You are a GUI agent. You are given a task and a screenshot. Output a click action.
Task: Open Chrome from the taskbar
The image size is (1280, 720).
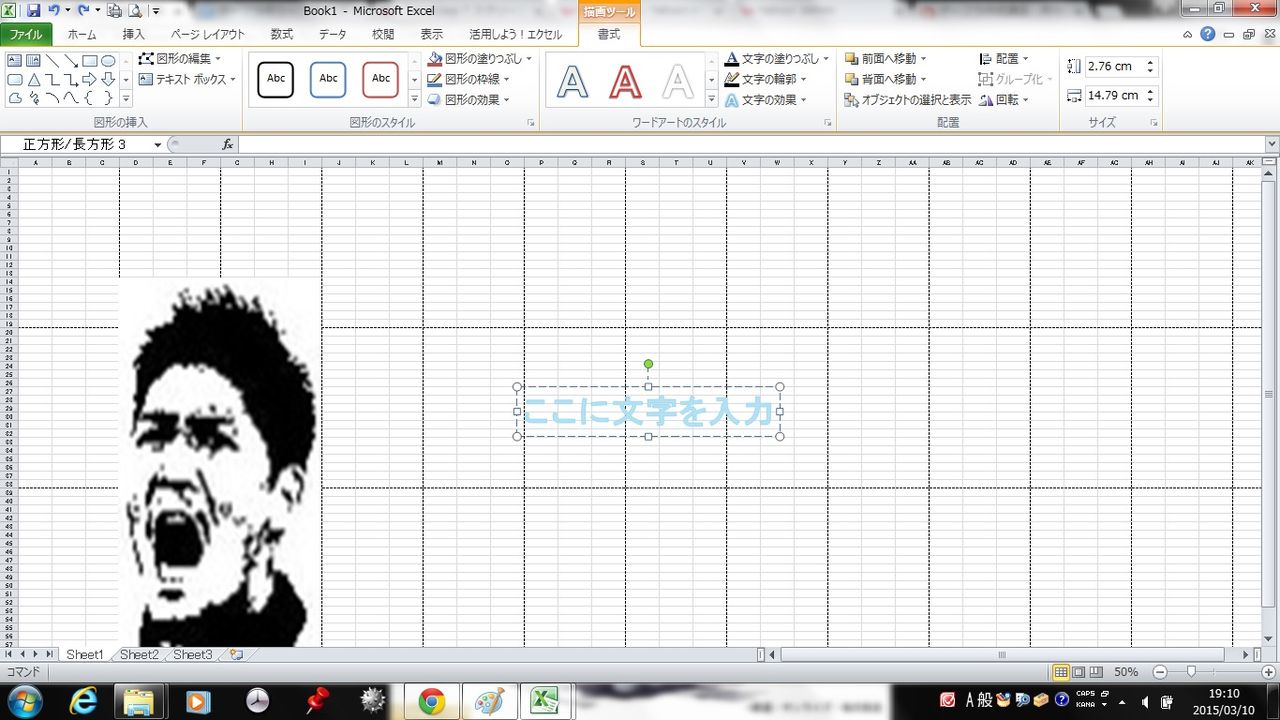tap(432, 702)
